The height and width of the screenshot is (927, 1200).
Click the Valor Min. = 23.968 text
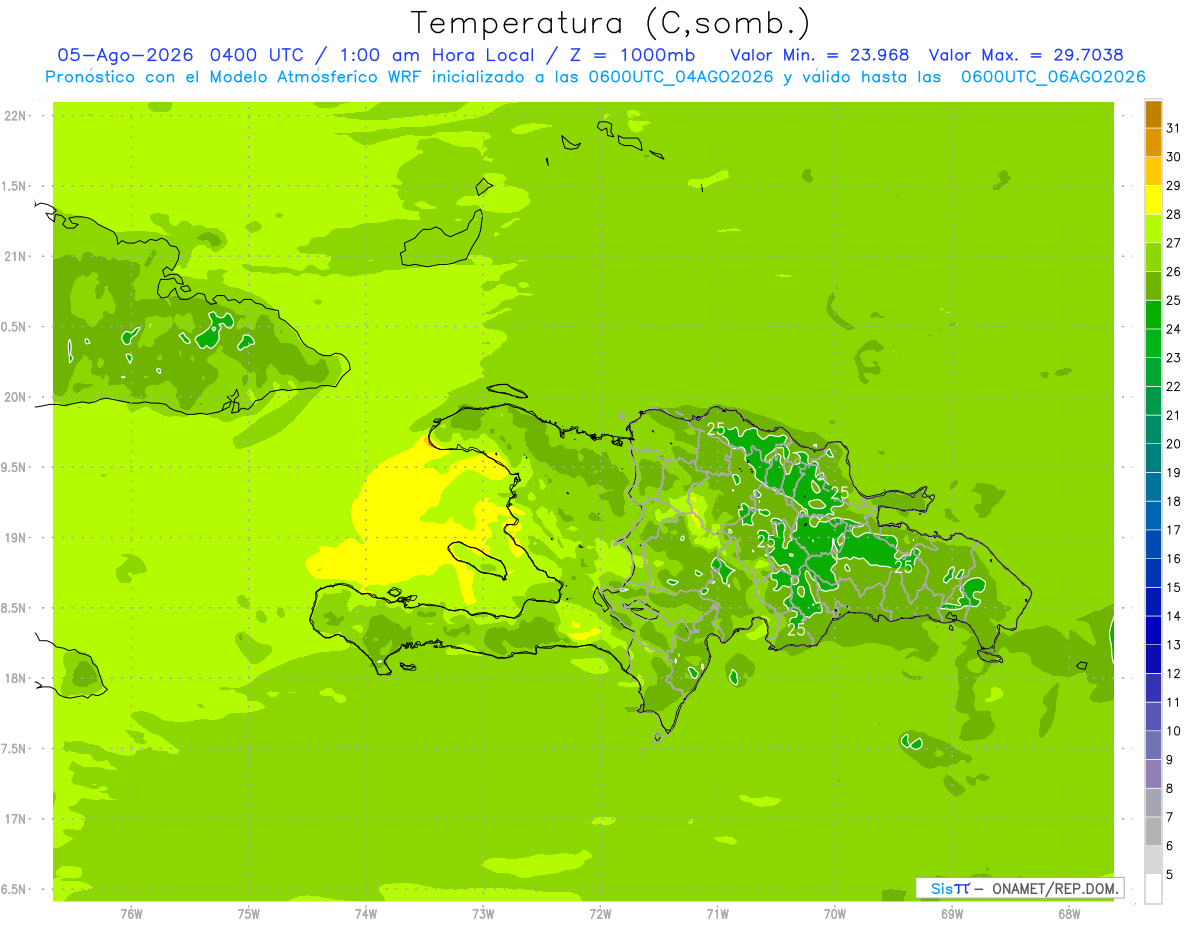(x=819, y=54)
